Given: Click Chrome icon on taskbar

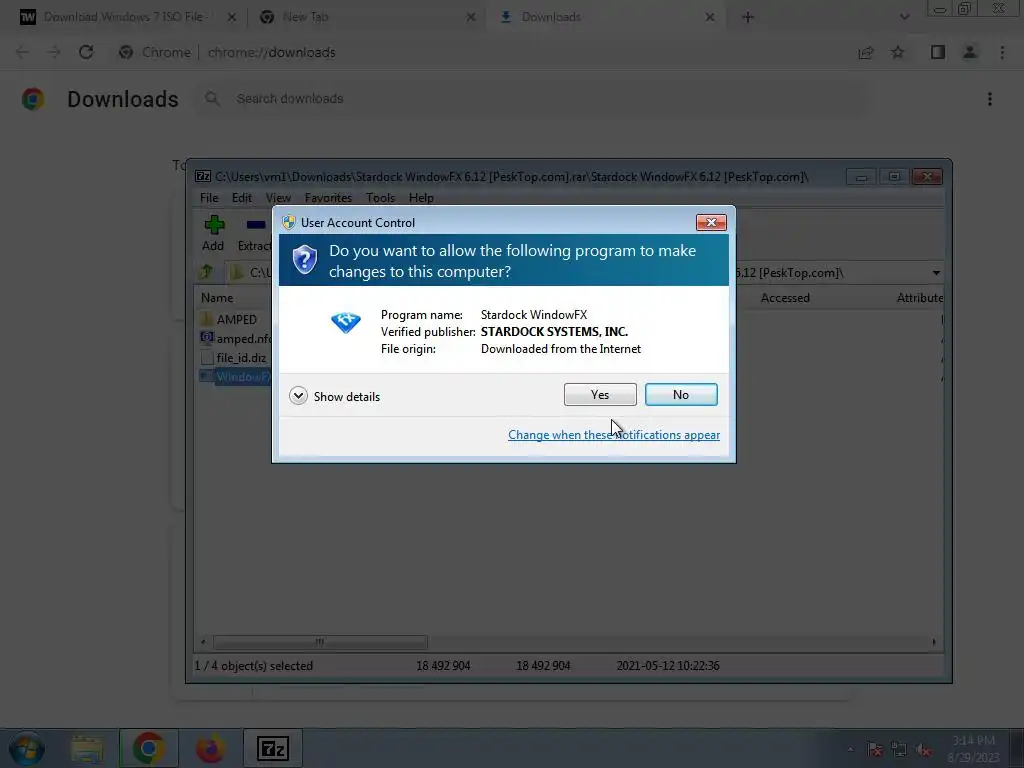Looking at the screenshot, I should tap(148, 748).
